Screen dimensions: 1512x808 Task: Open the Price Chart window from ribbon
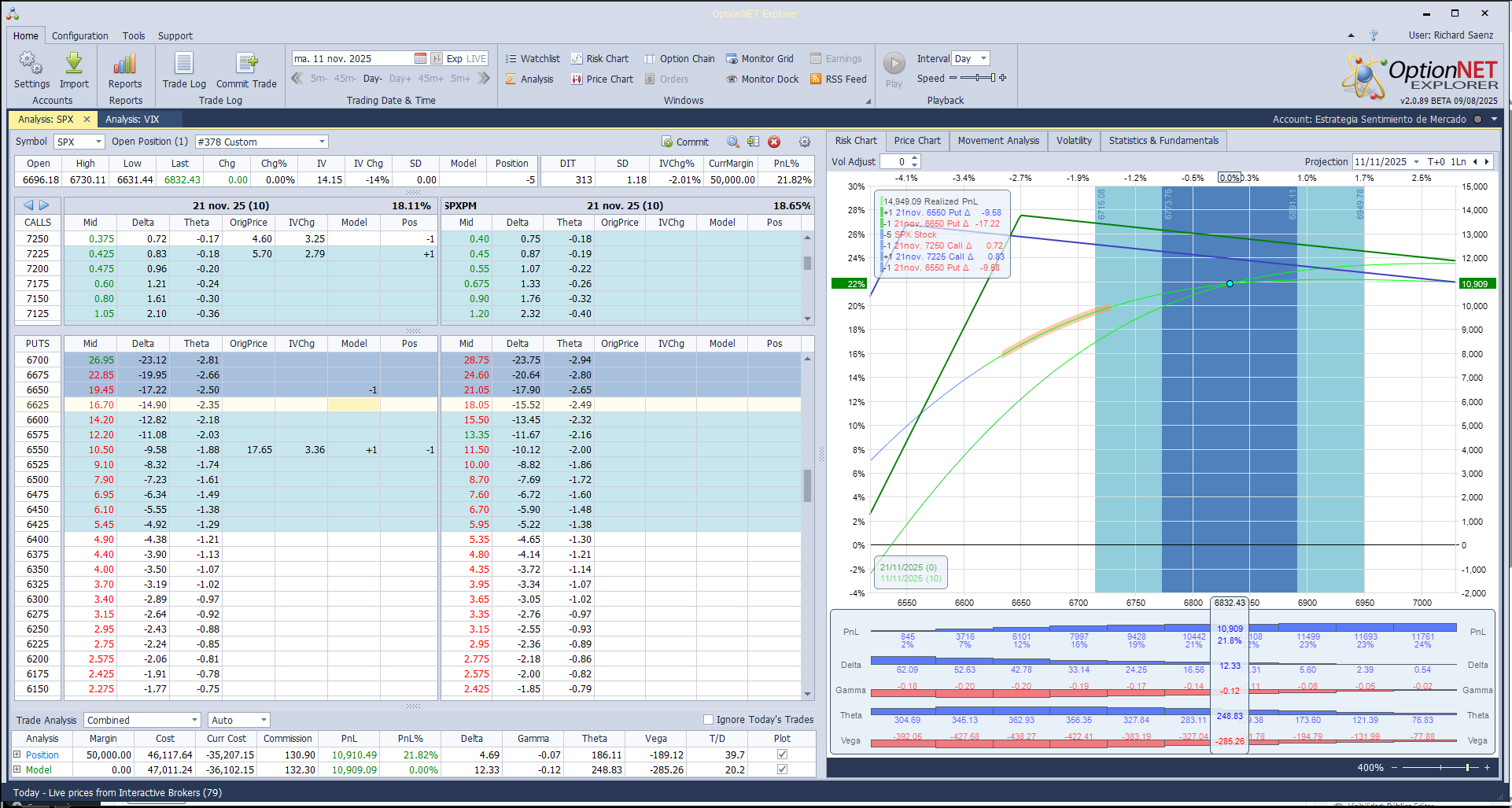pyautogui.click(x=602, y=79)
